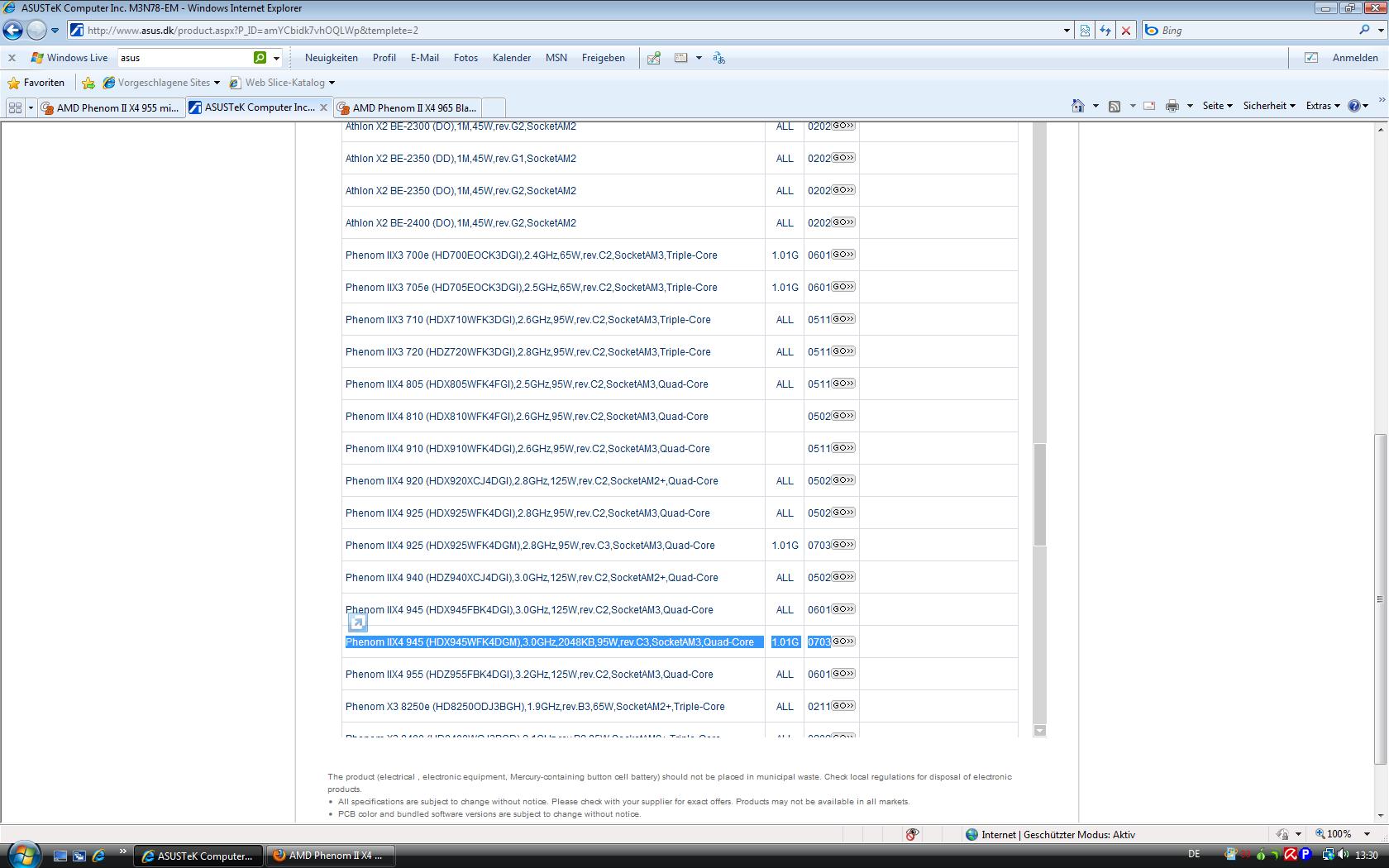The width and height of the screenshot is (1389, 868).
Task: Open Athlon X2 BE-2400 CPU link
Action: pos(461,223)
